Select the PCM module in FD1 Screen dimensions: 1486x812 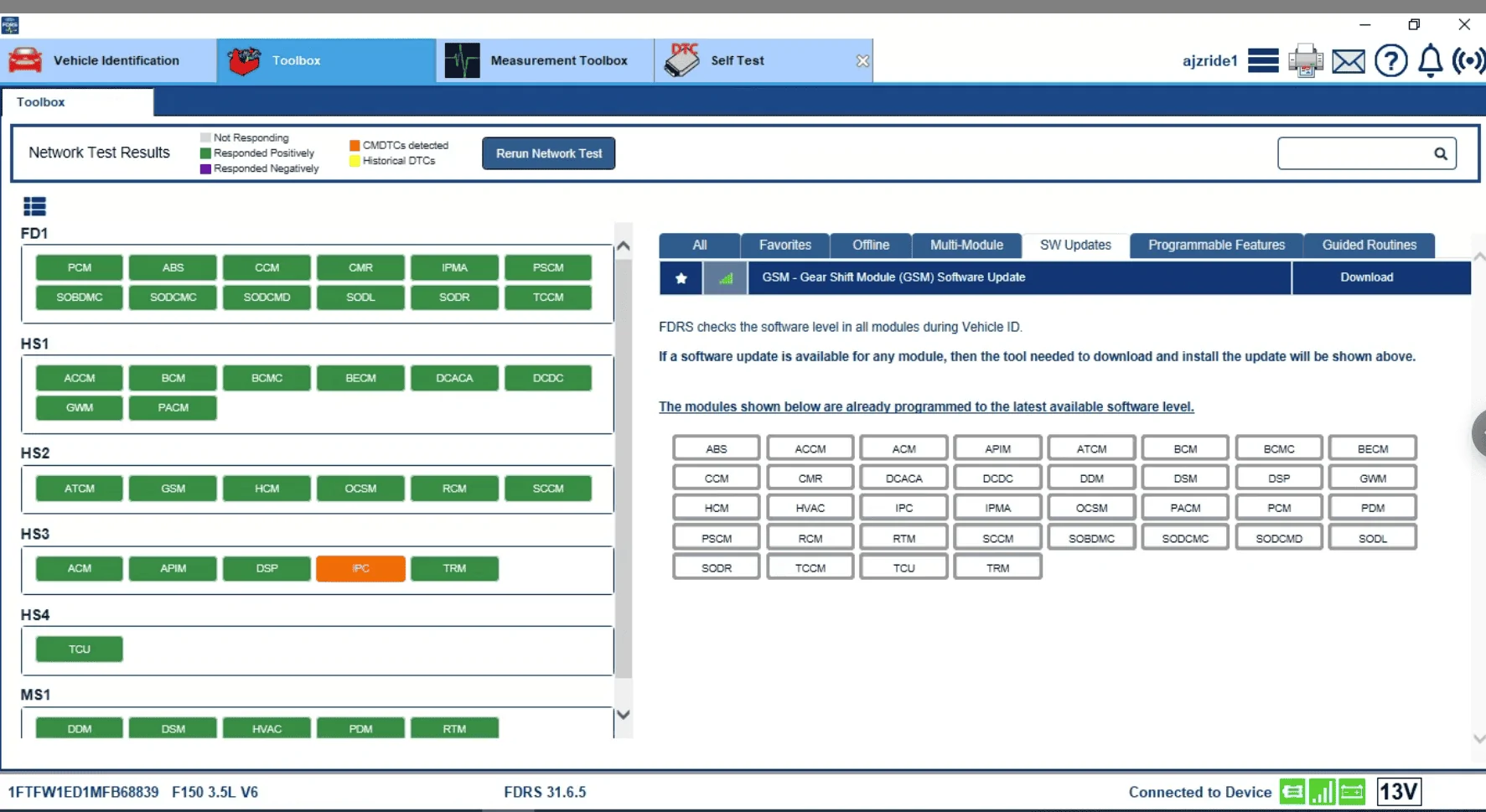pos(80,268)
